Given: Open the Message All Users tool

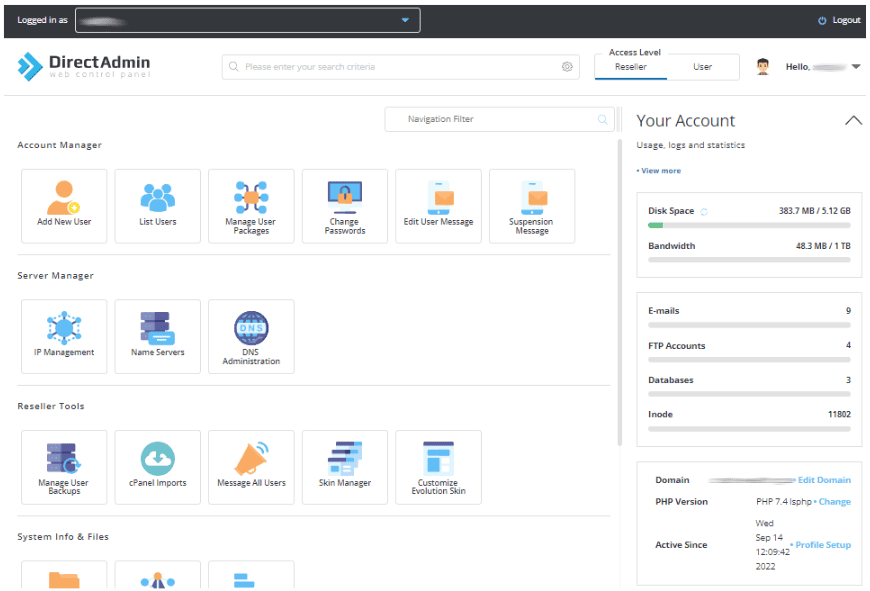Looking at the screenshot, I should [251, 467].
